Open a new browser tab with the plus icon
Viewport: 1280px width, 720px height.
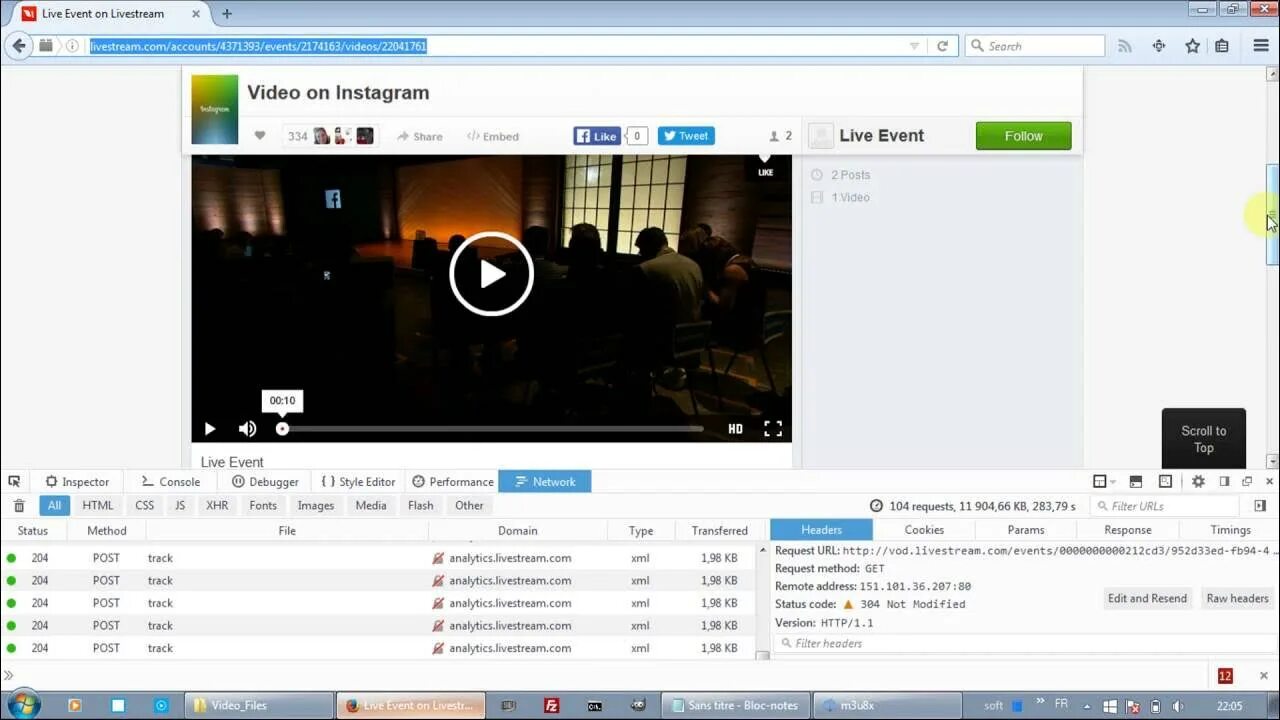point(227,14)
